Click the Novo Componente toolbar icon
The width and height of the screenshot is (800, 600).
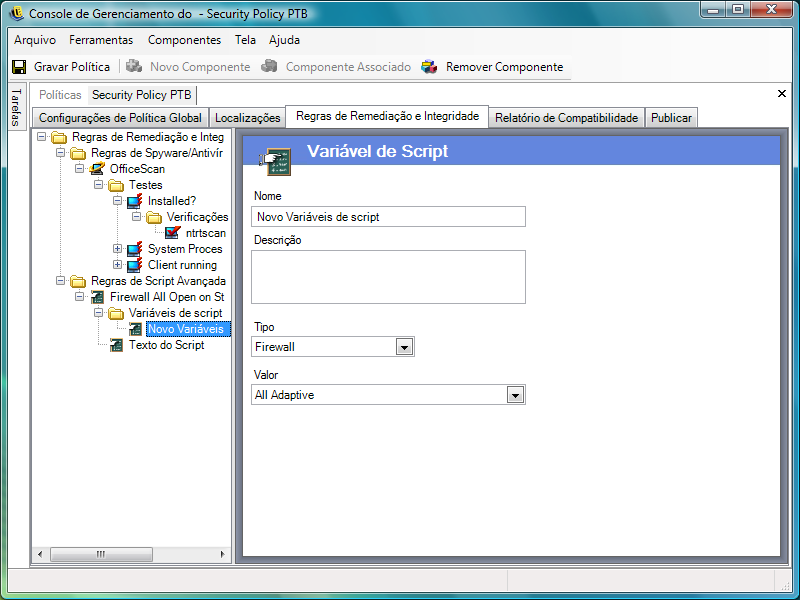(x=134, y=66)
